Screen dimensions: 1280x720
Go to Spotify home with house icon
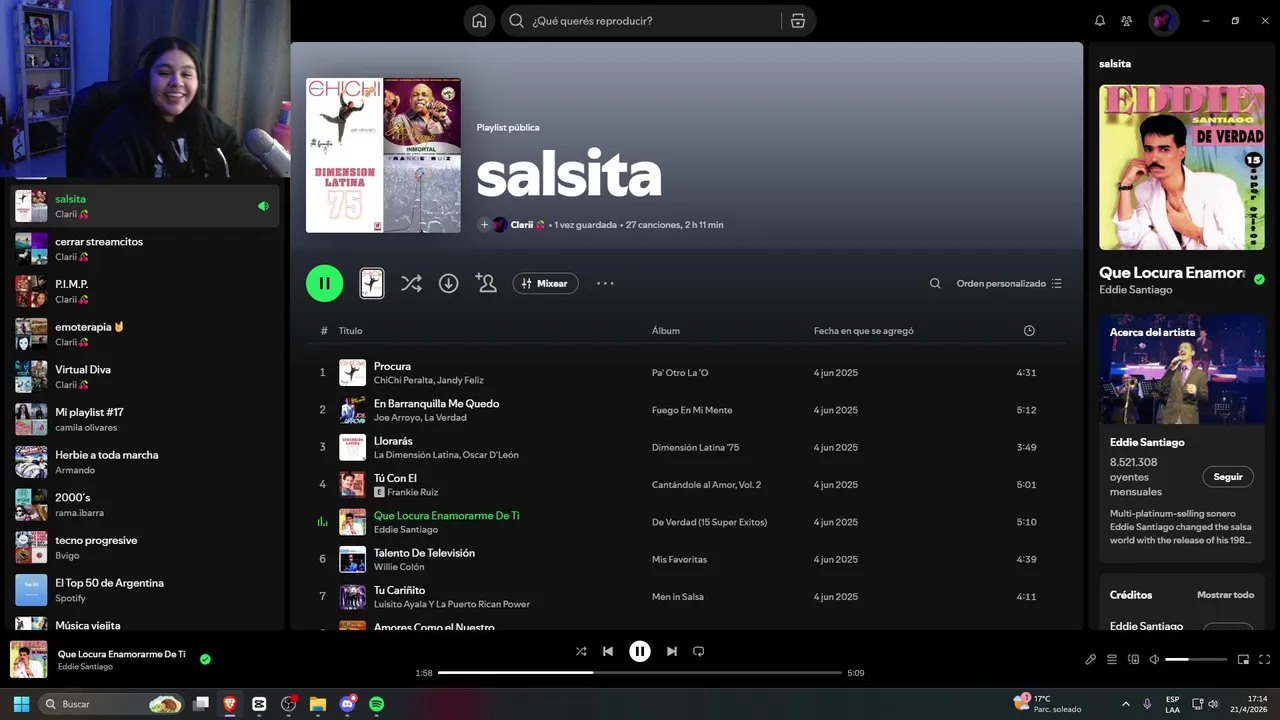click(x=479, y=20)
